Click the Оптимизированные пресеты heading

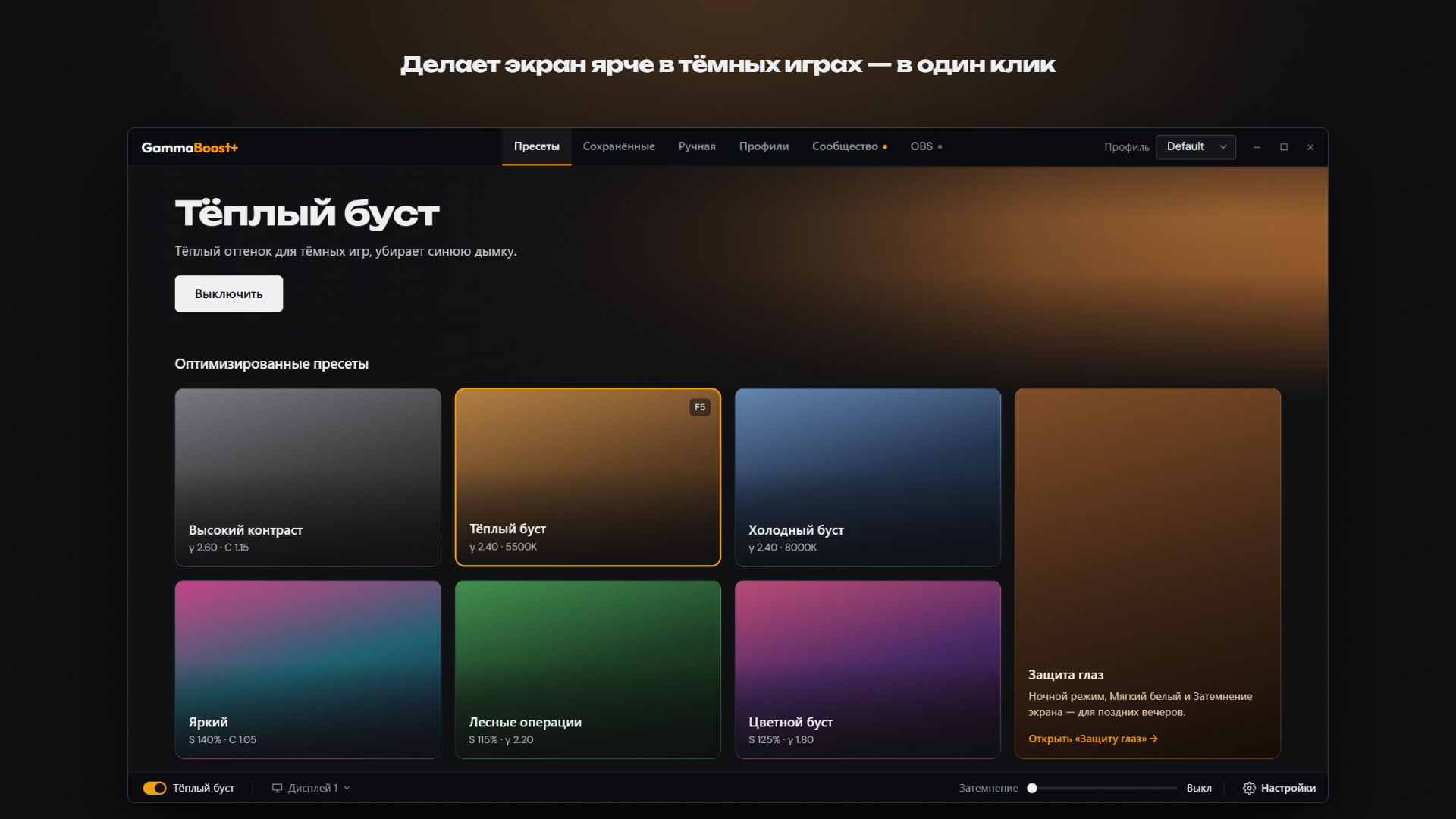click(271, 364)
